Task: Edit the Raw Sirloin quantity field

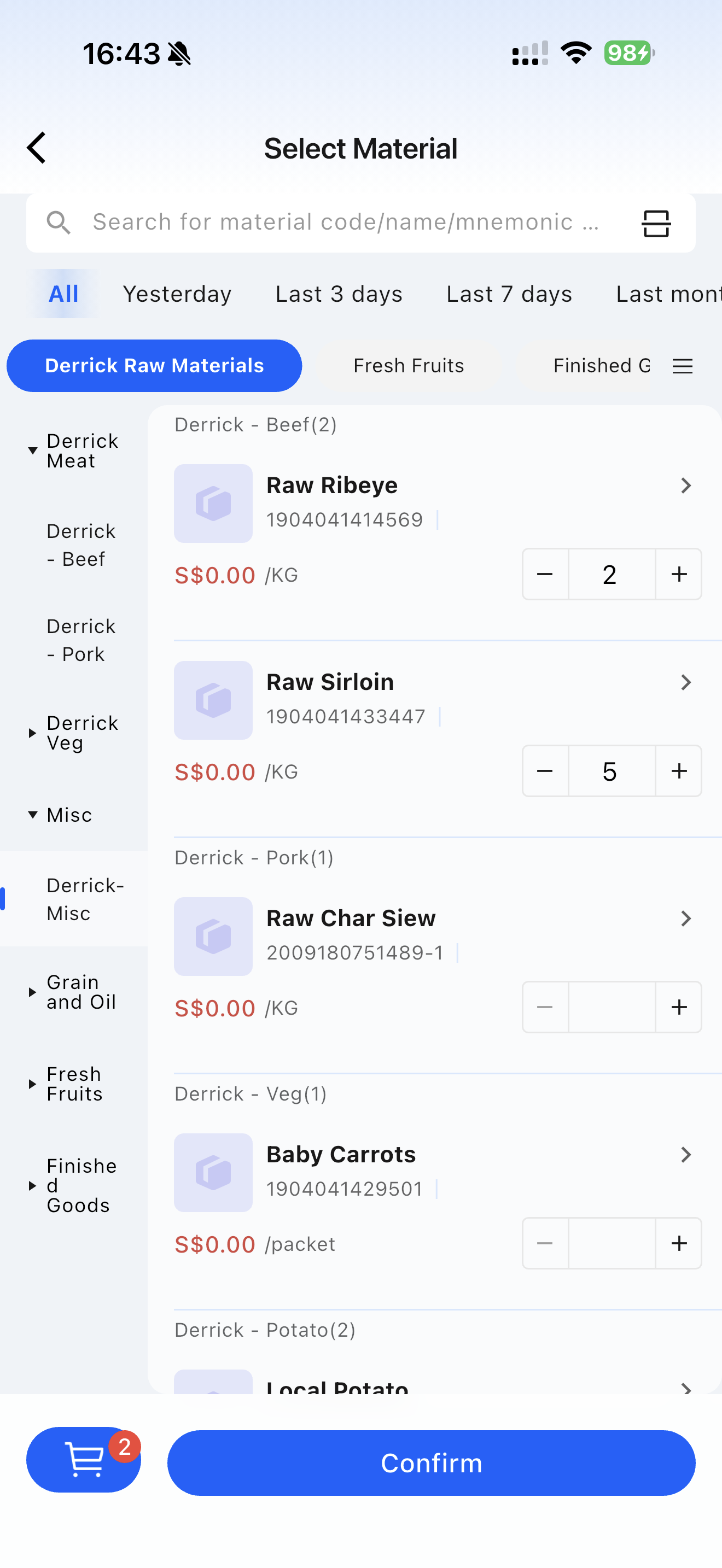Action: click(611, 771)
